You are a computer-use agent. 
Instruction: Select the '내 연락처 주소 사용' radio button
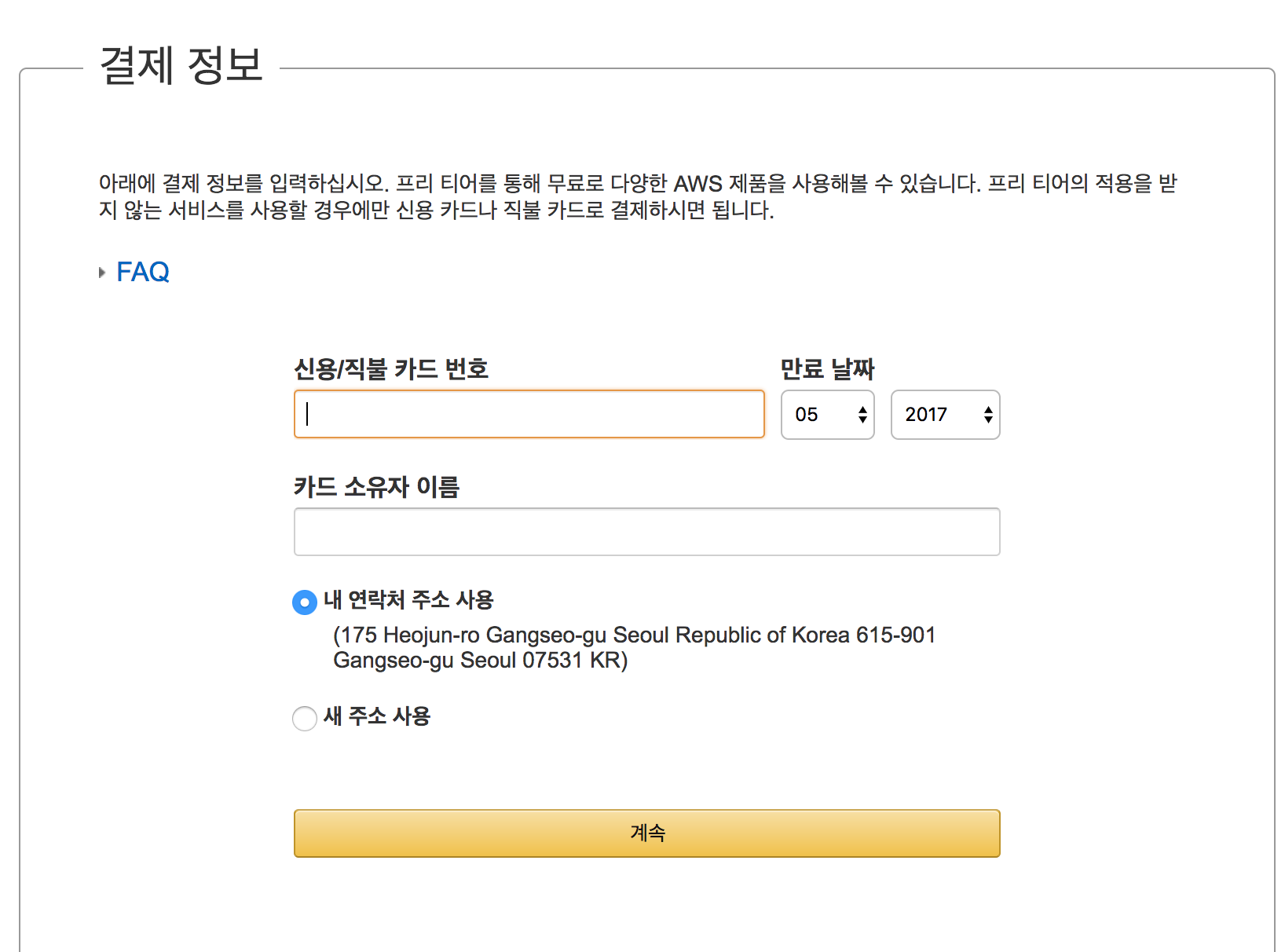point(305,602)
